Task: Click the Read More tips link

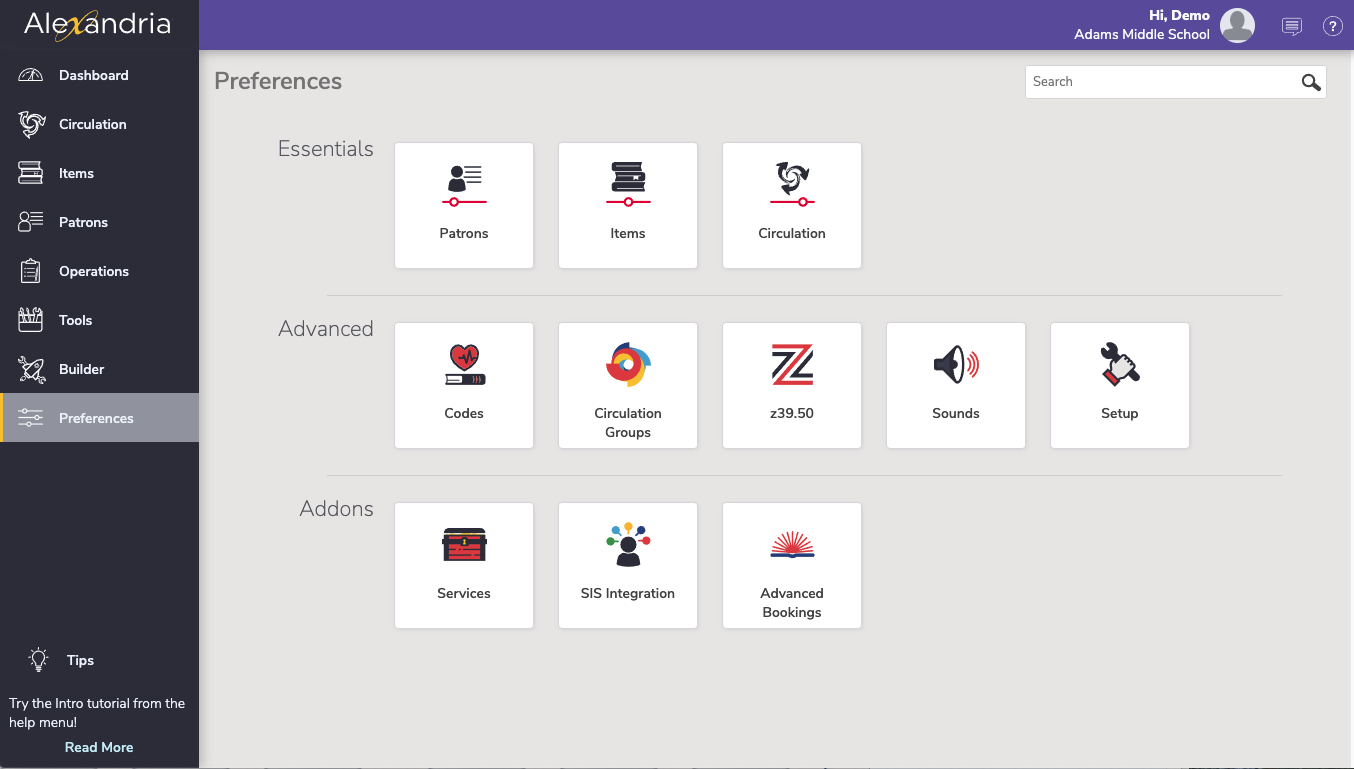Action: click(x=99, y=747)
